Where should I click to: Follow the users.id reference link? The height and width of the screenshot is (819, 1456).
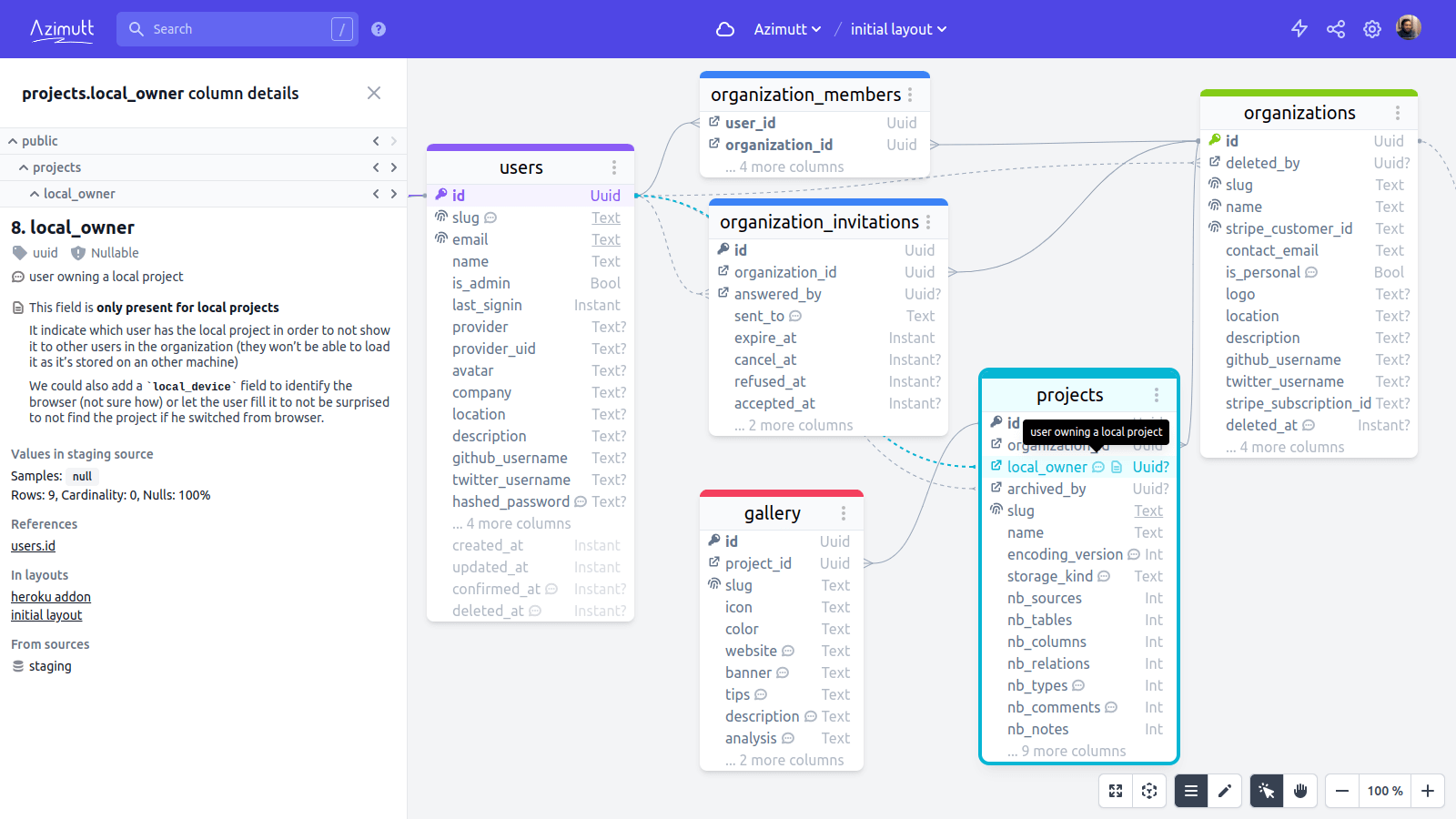(x=33, y=545)
